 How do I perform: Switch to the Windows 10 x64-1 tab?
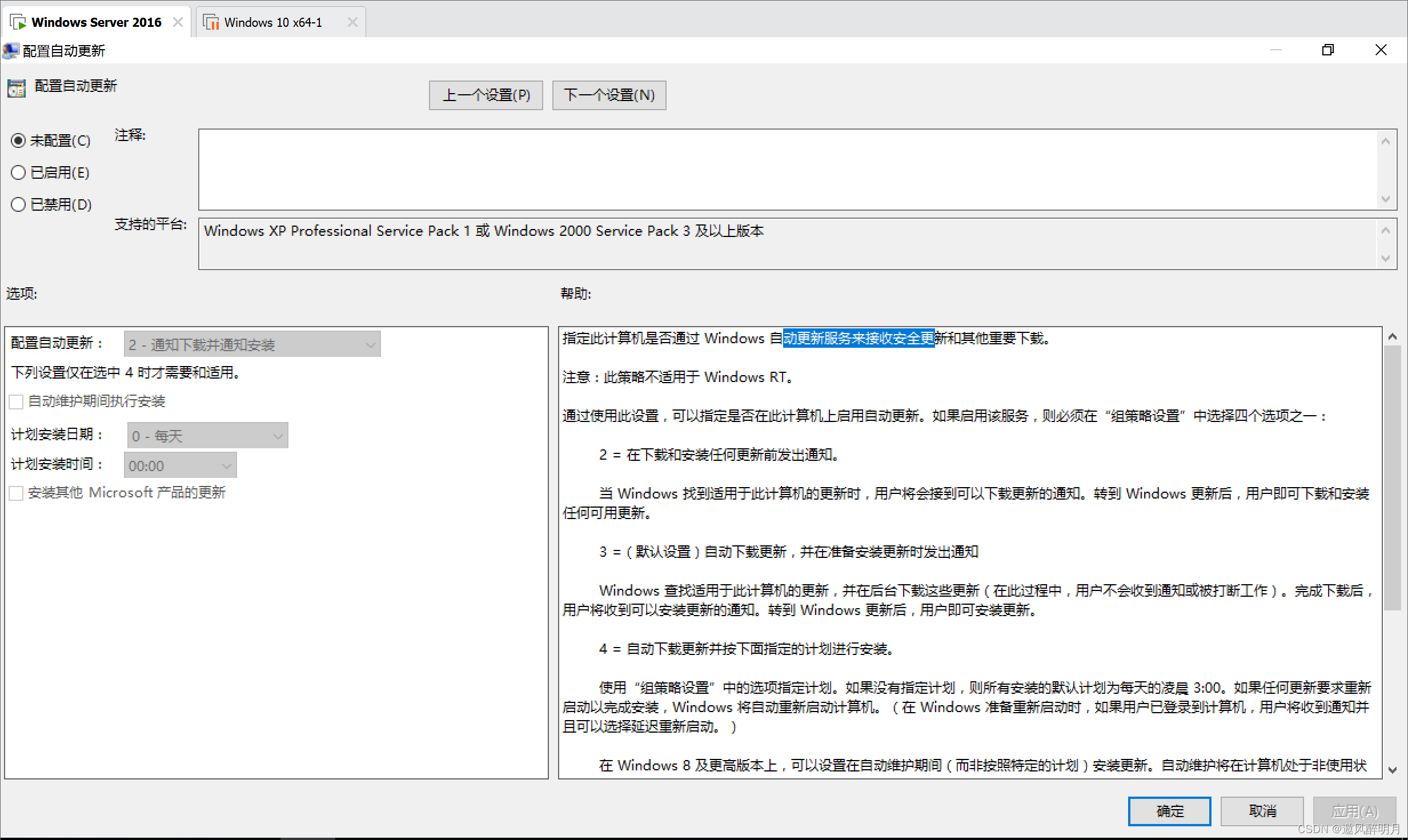click(280, 22)
